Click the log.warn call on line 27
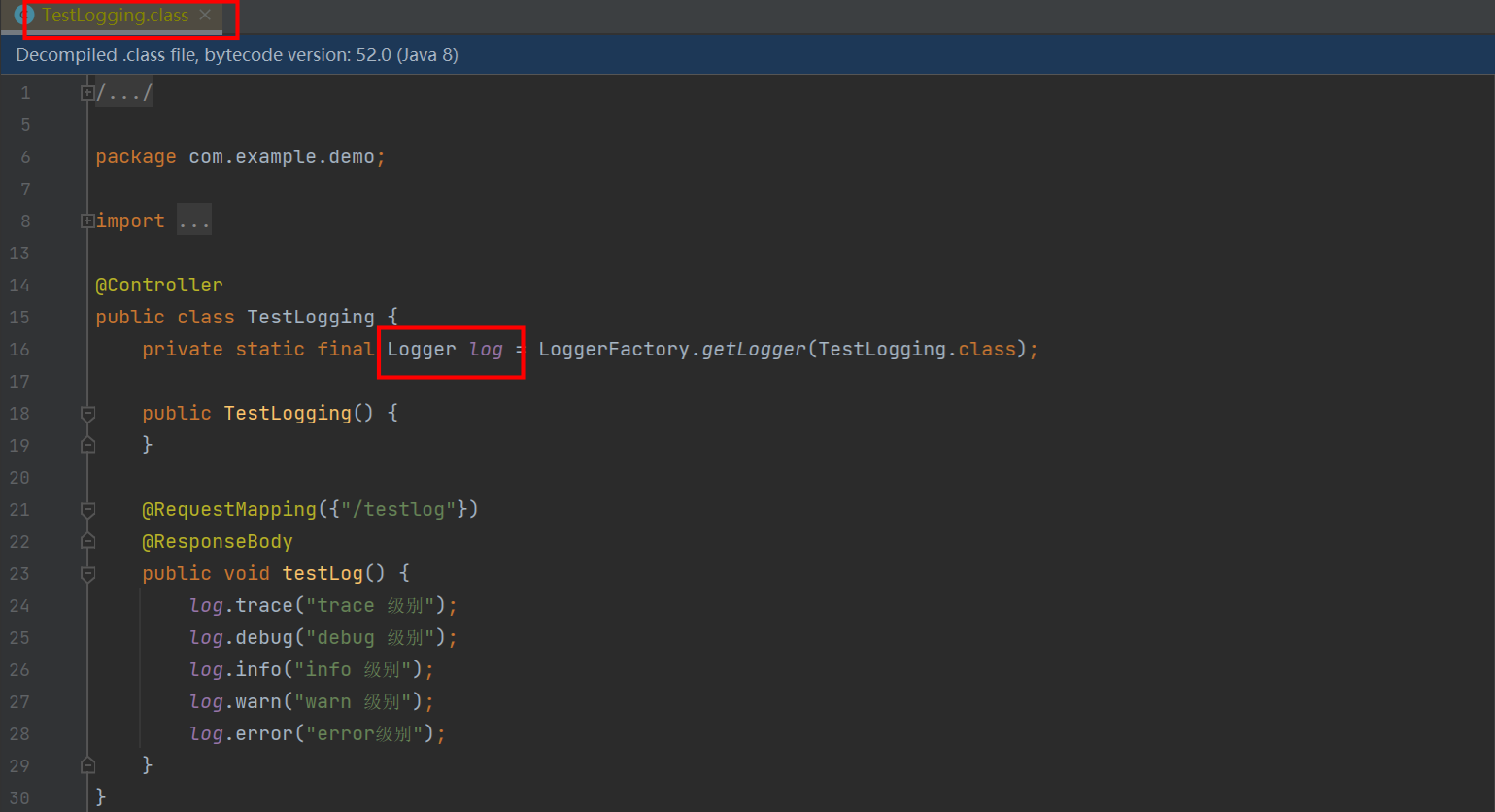 coord(311,702)
